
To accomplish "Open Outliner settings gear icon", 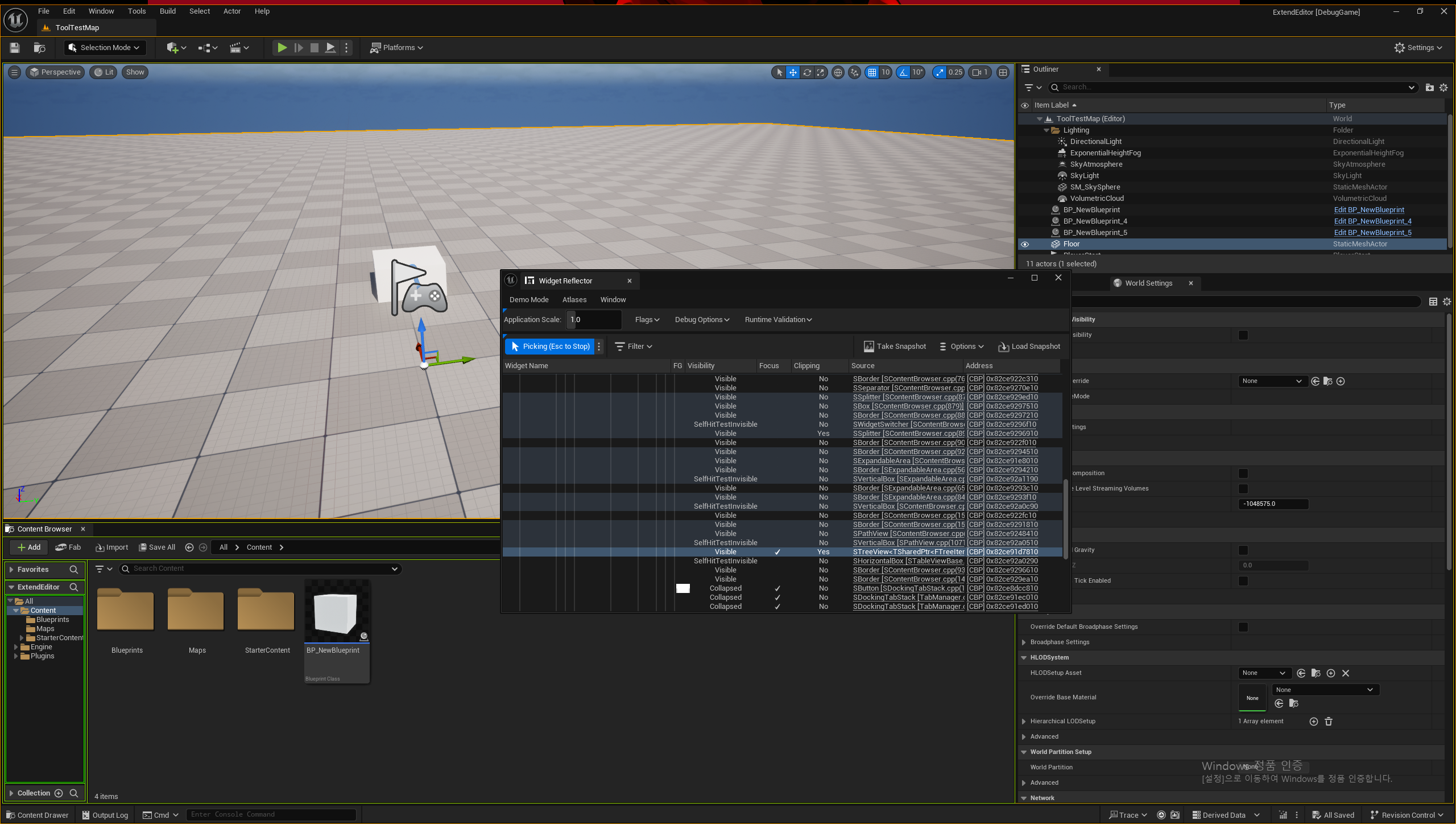I will click(1443, 88).
